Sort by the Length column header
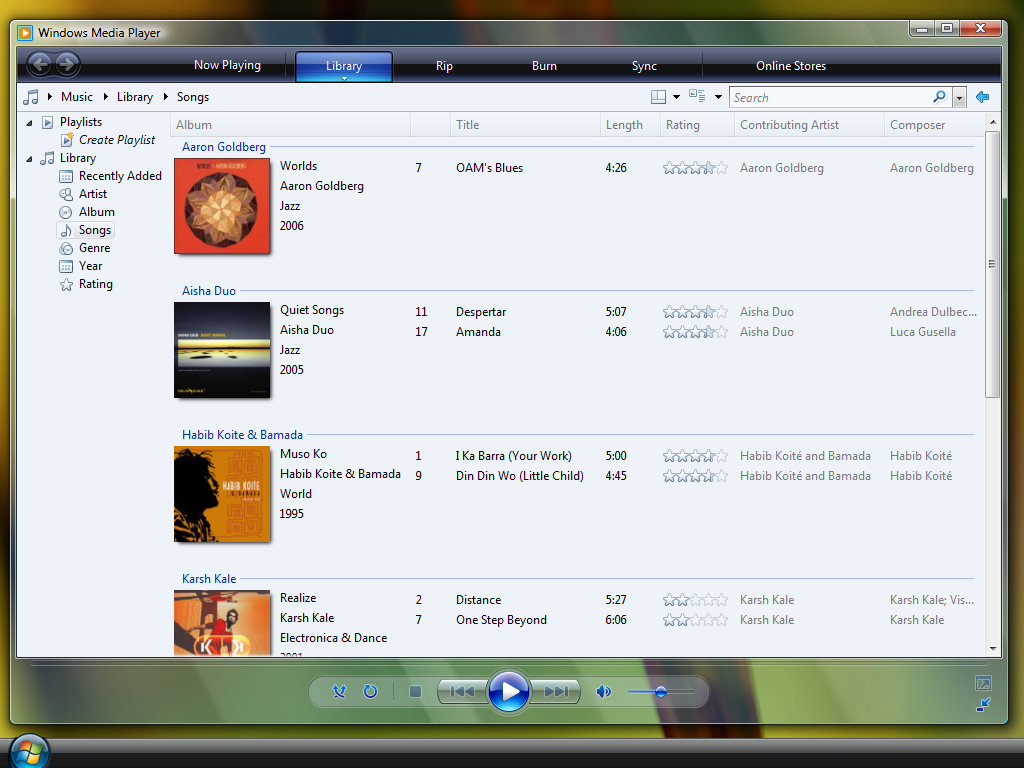The width and height of the screenshot is (1024, 768). [x=630, y=125]
